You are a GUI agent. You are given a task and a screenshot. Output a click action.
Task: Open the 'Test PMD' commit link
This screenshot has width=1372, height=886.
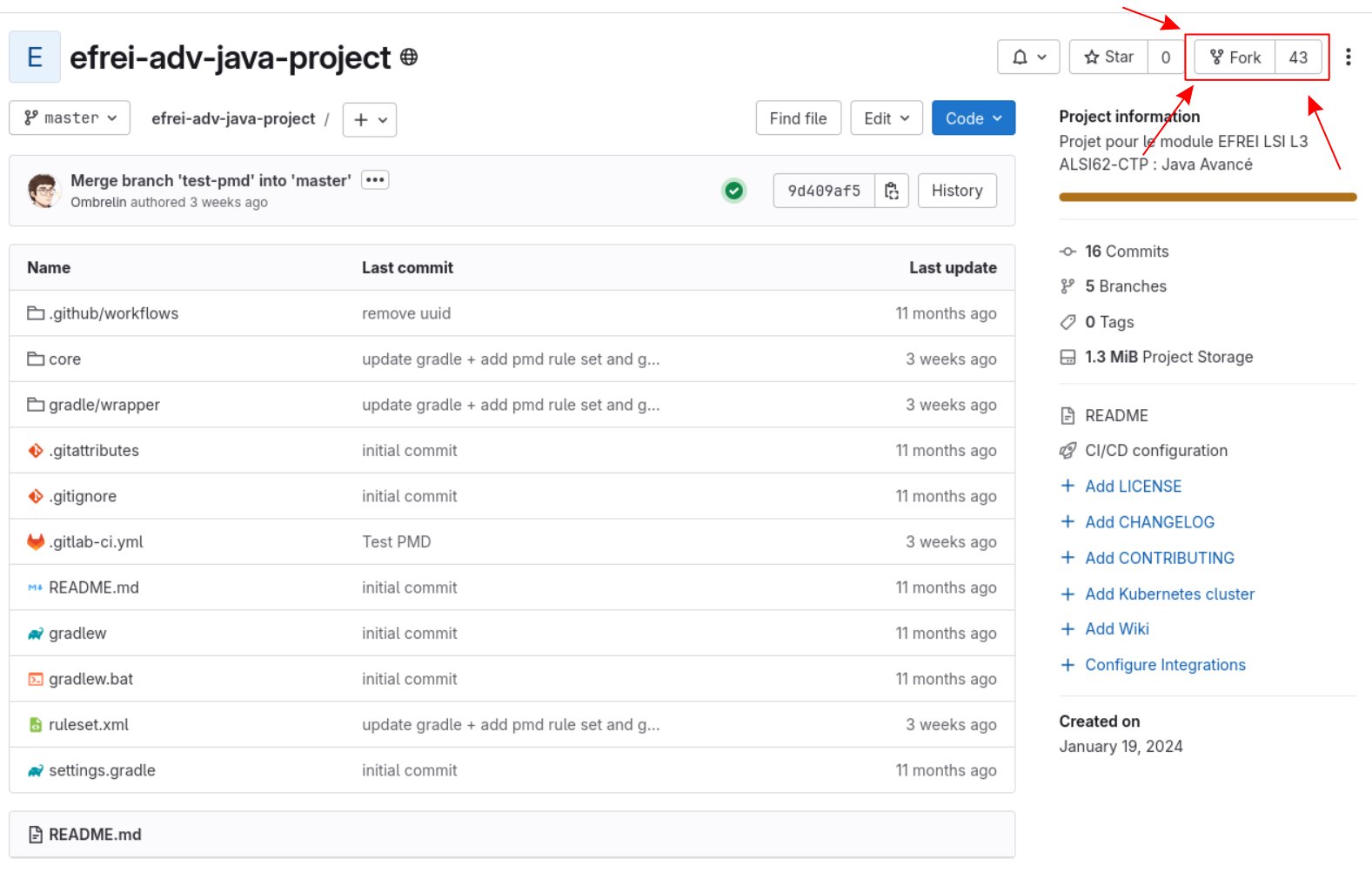pos(397,541)
